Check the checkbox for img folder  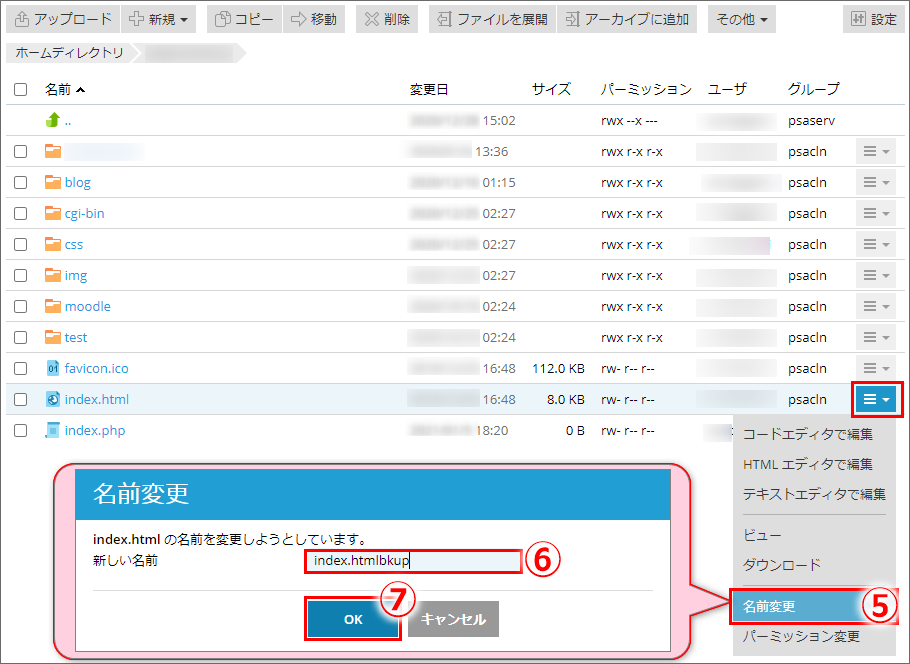(20, 275)
